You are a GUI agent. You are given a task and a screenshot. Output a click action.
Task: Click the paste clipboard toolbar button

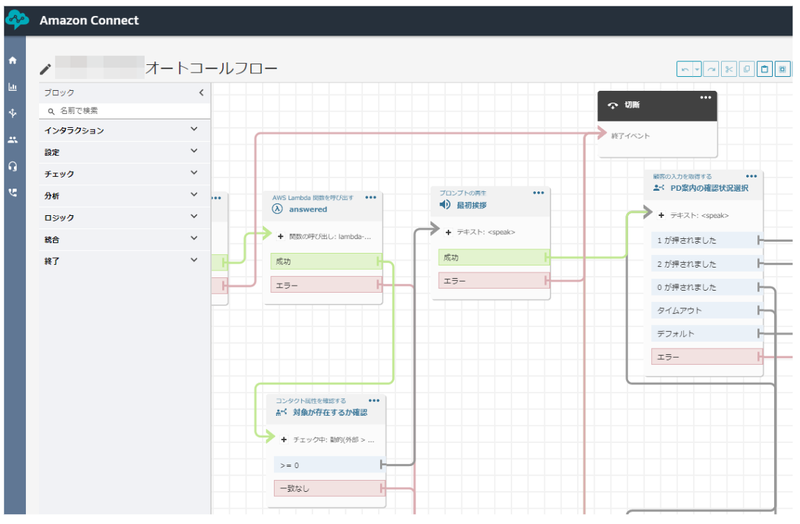[x=765, y=69]
